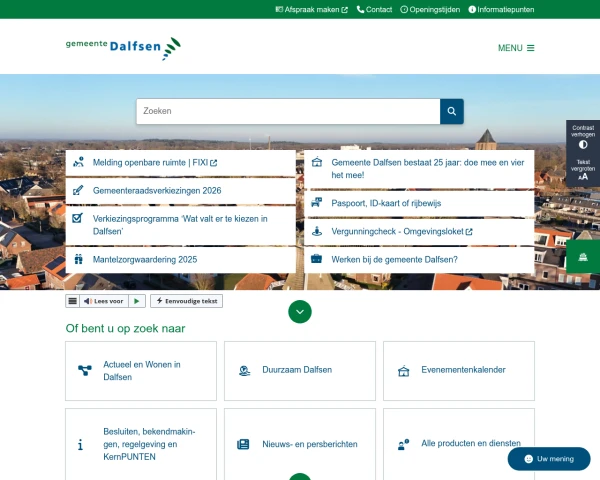The height and width of the screenshot is (480, 600).
Task: Click the Verkiezingsprogramma checkbox icon
Action: pyautogui.click(x=78, y=218)
